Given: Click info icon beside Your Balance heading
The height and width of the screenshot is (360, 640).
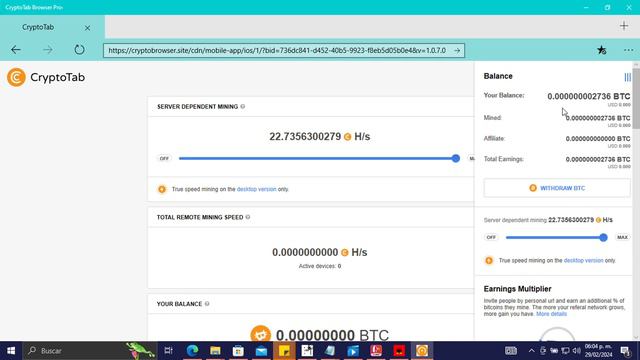Looking at the screenshot, I should coord(207,304).
